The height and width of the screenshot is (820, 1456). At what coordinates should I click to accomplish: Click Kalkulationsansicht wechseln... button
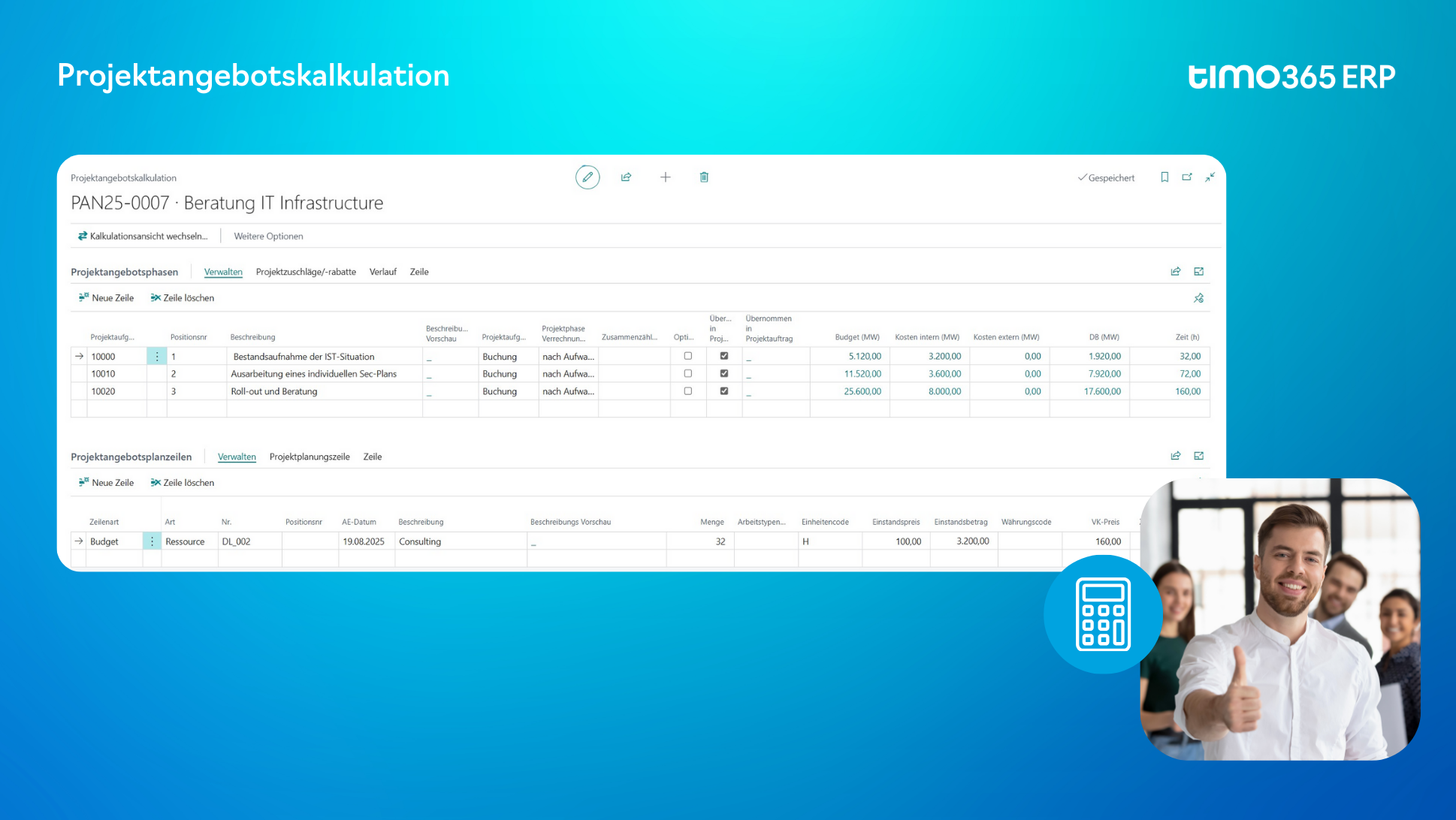coord(143,236)
